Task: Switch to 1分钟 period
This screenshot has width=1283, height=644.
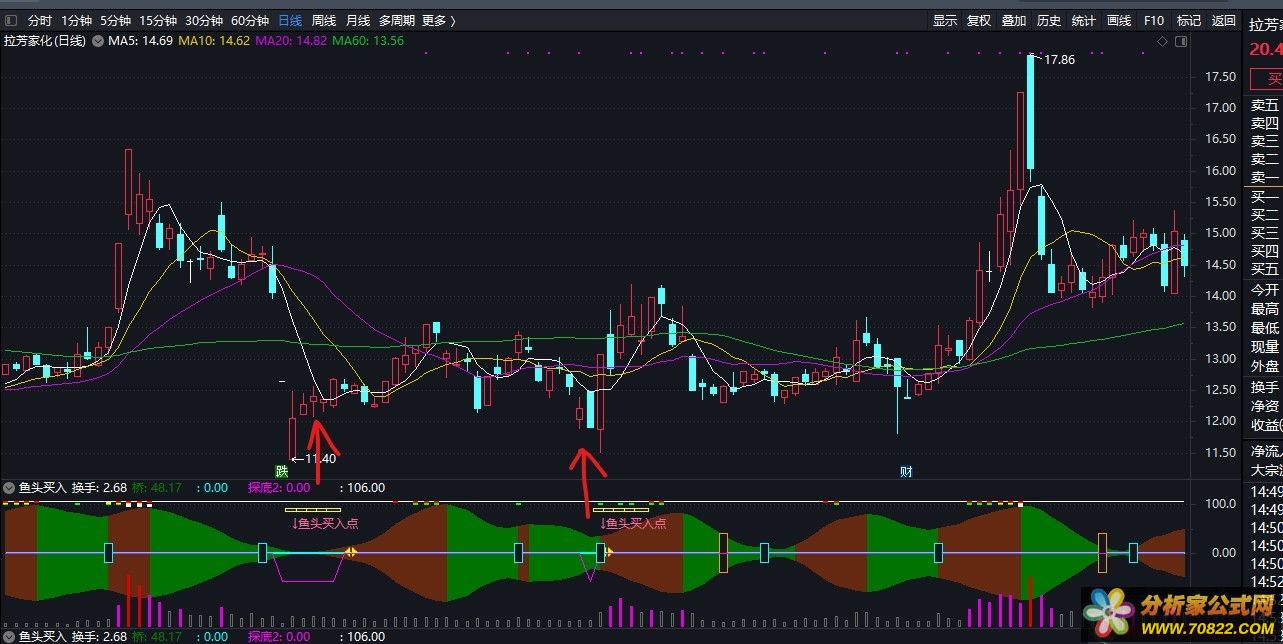Action: click(77, 20)
